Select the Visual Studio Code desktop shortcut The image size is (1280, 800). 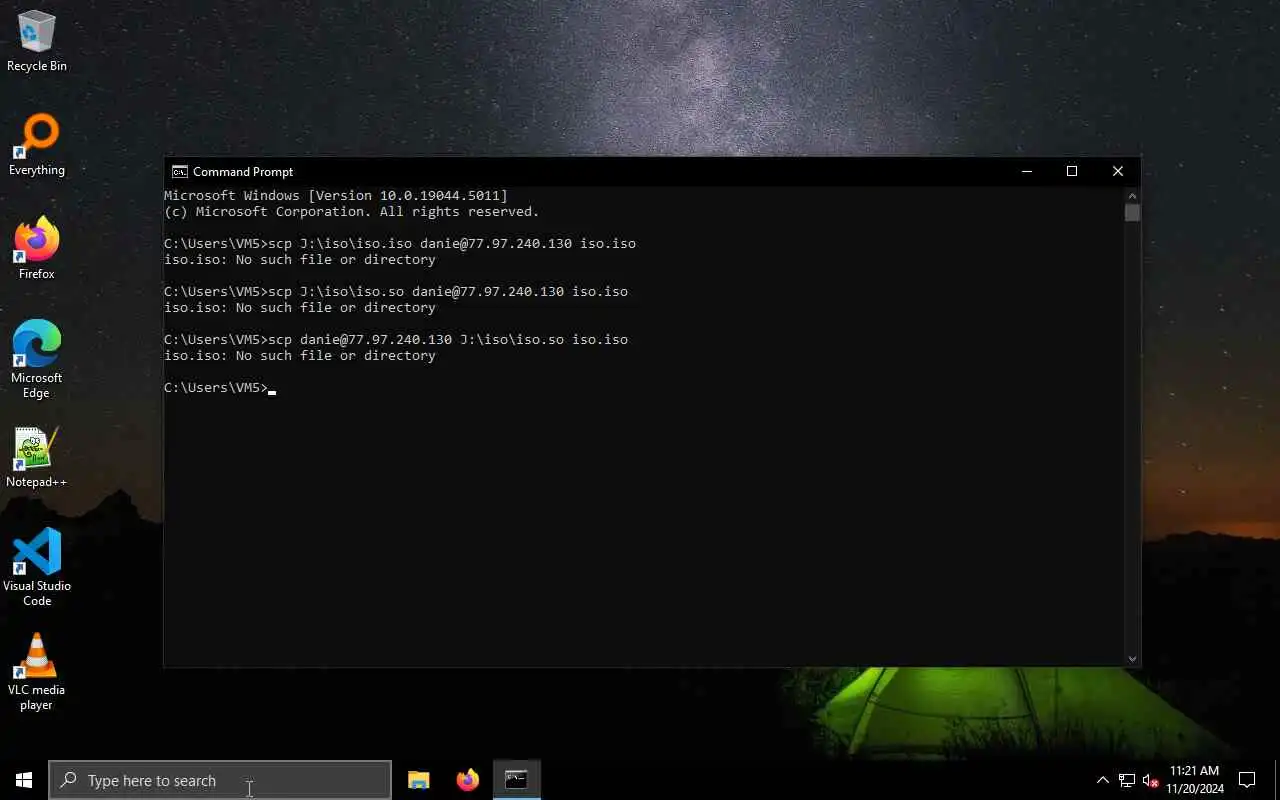click(37, 567)
